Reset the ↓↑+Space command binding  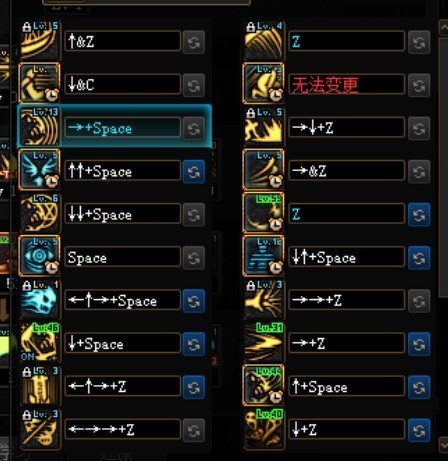click(x=419, y=258)
